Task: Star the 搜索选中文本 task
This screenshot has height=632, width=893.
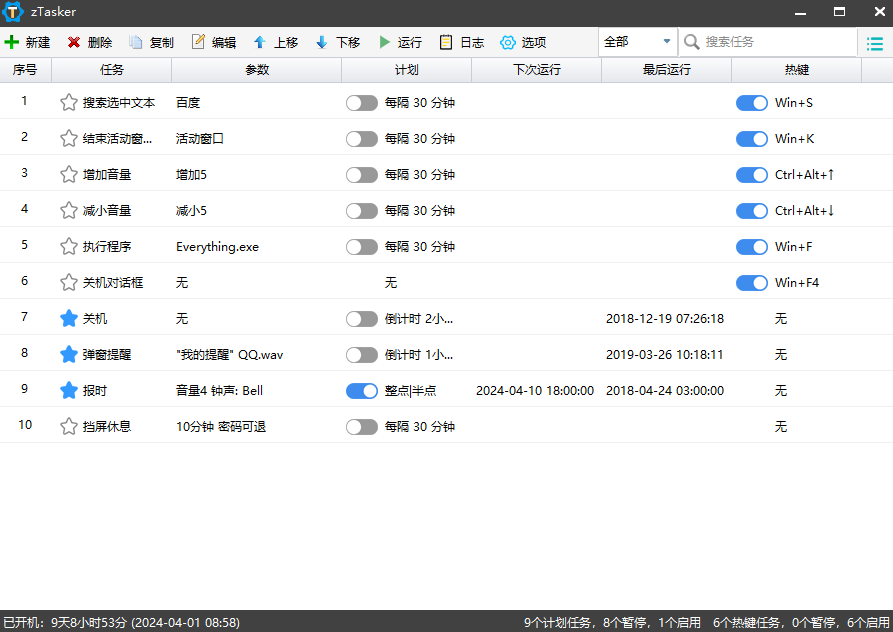Action: 68,102
